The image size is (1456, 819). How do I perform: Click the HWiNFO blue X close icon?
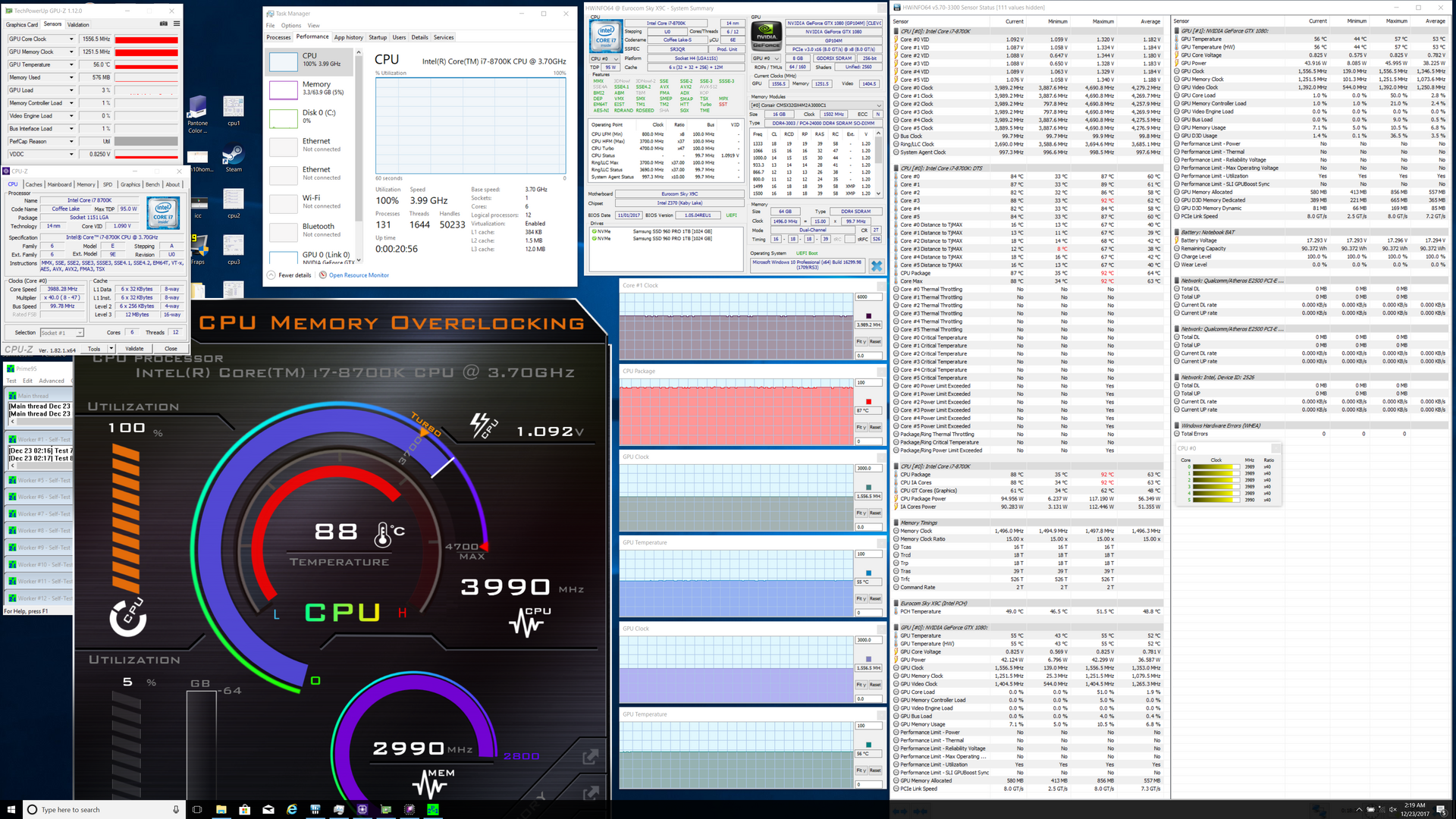tap(877, 265)
